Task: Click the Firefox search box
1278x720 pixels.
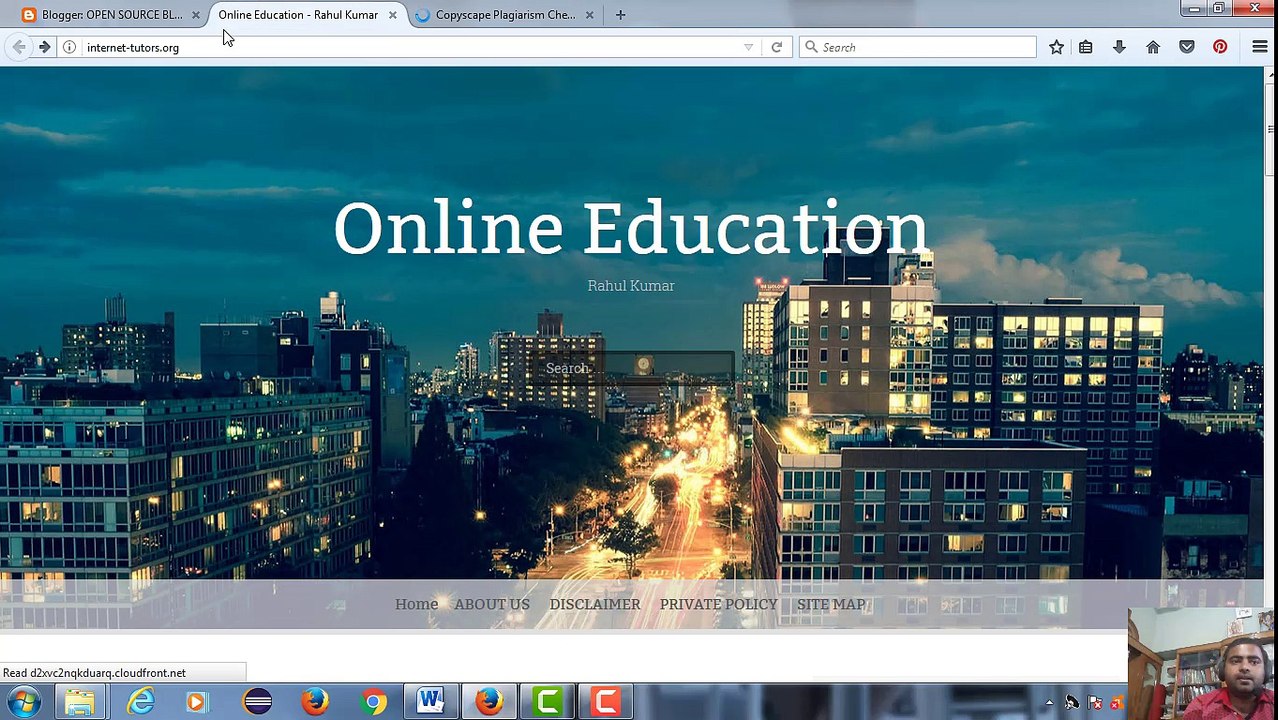Action: pos(918,47)
